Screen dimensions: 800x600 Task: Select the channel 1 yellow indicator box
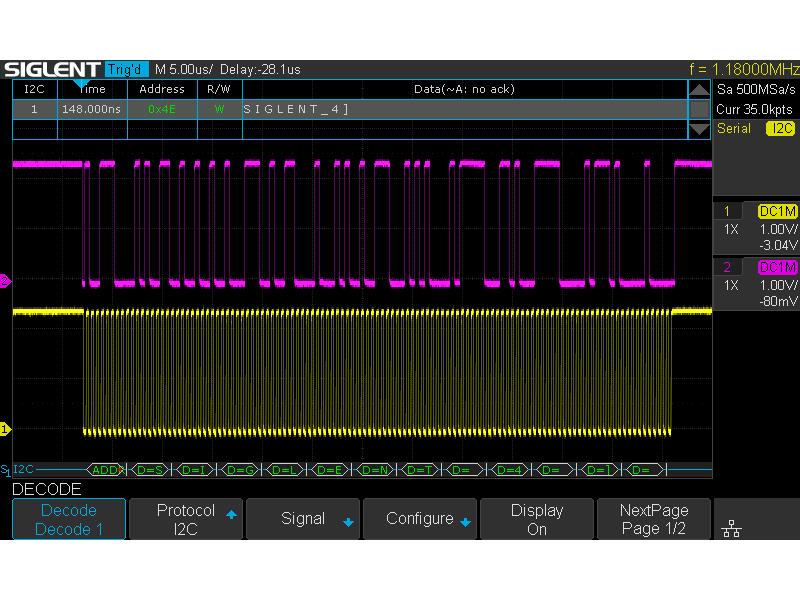[x=727, y=211]
